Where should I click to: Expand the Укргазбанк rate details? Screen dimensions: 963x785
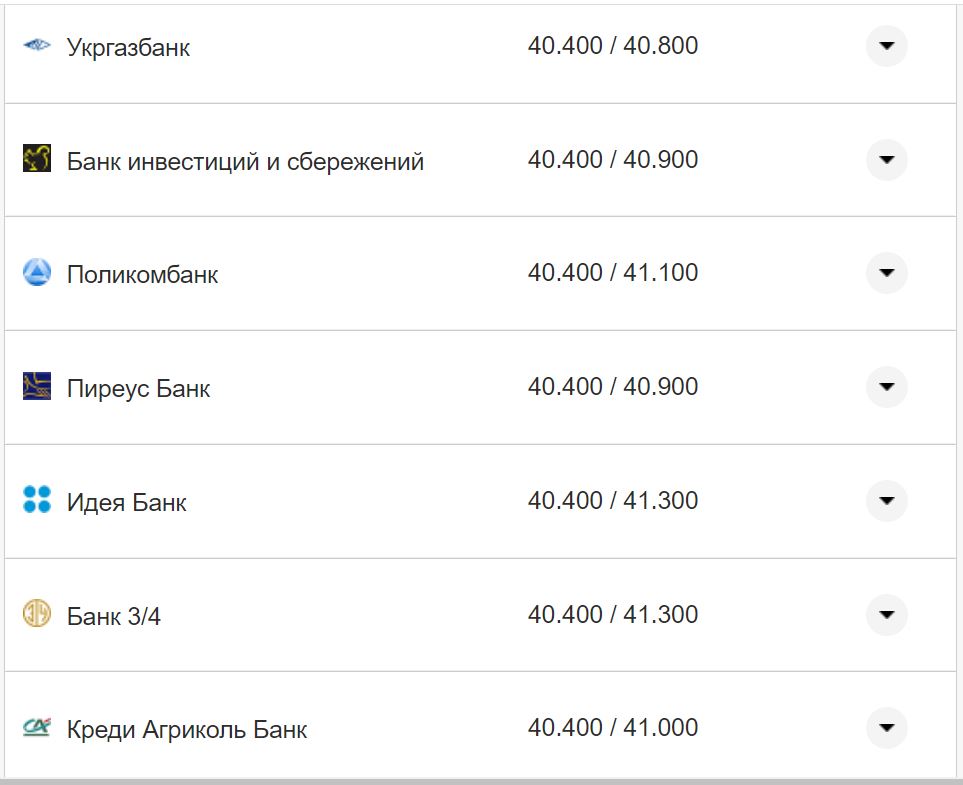886,46
